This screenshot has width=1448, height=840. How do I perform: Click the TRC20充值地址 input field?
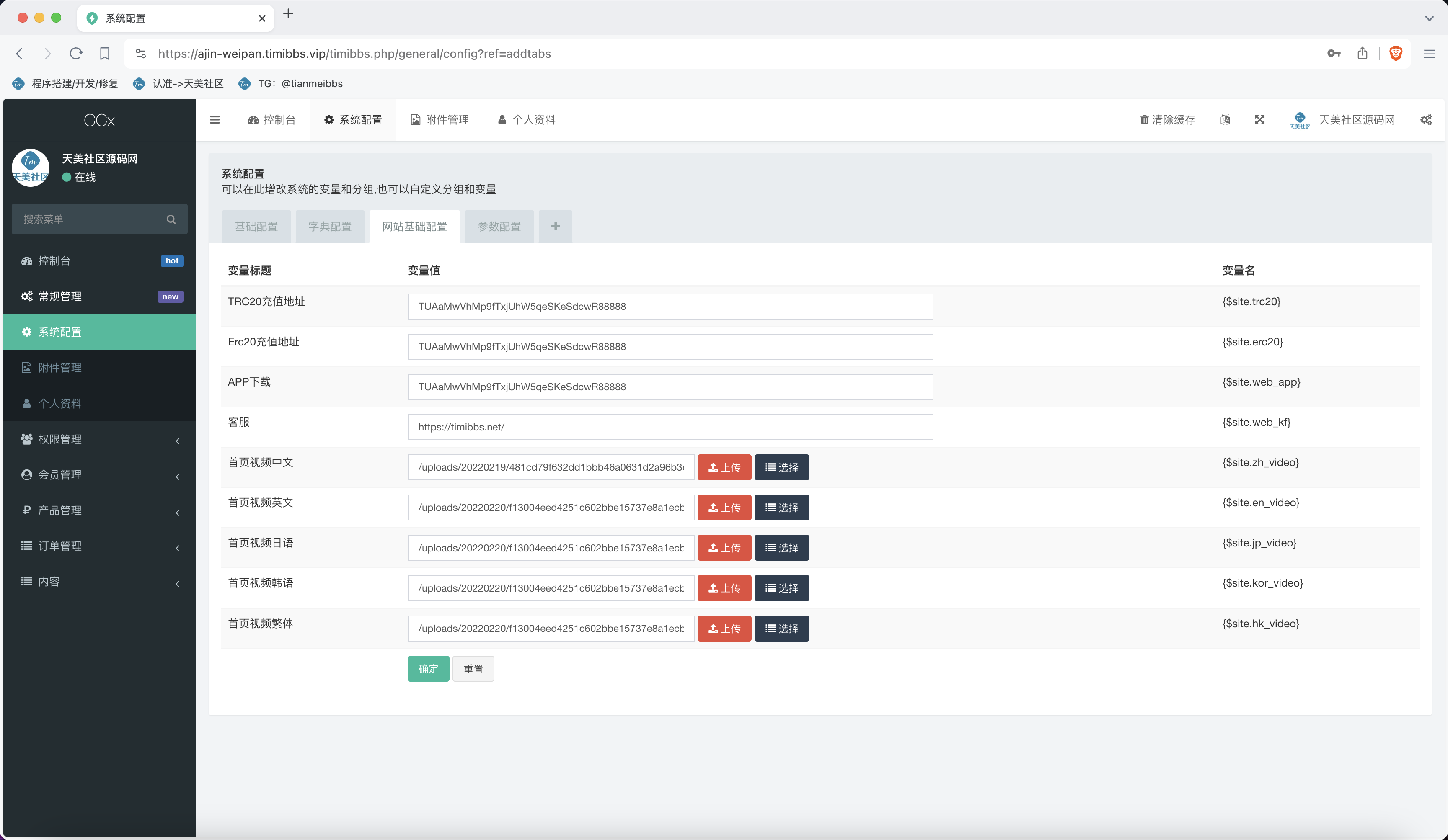tap(670, 307)
